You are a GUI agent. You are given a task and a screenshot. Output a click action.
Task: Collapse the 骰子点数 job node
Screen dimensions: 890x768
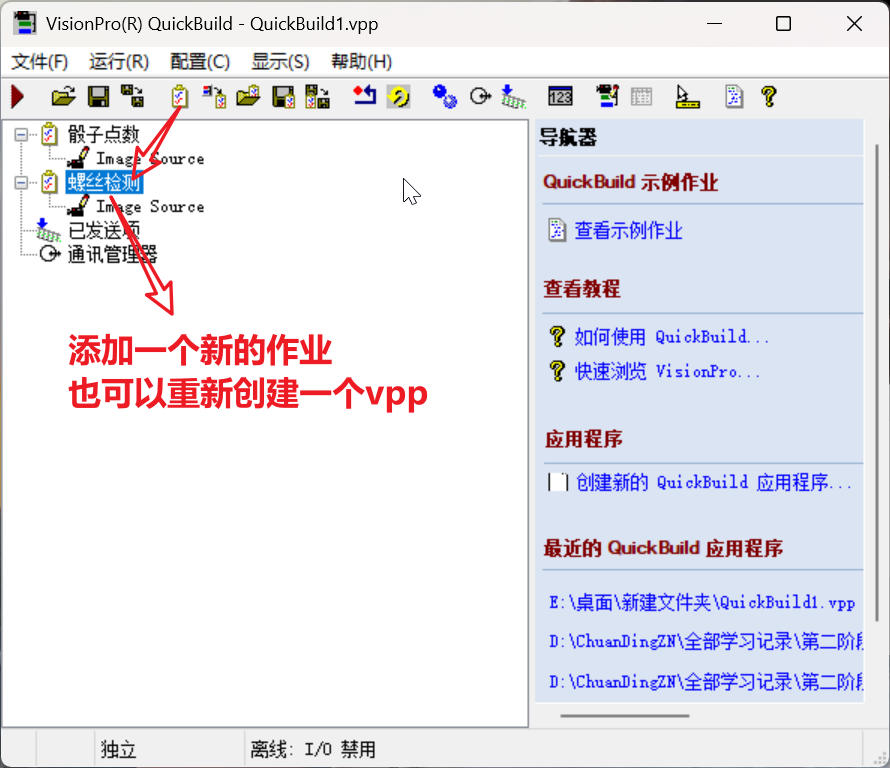pyautogui.click(x=21, y=135)
